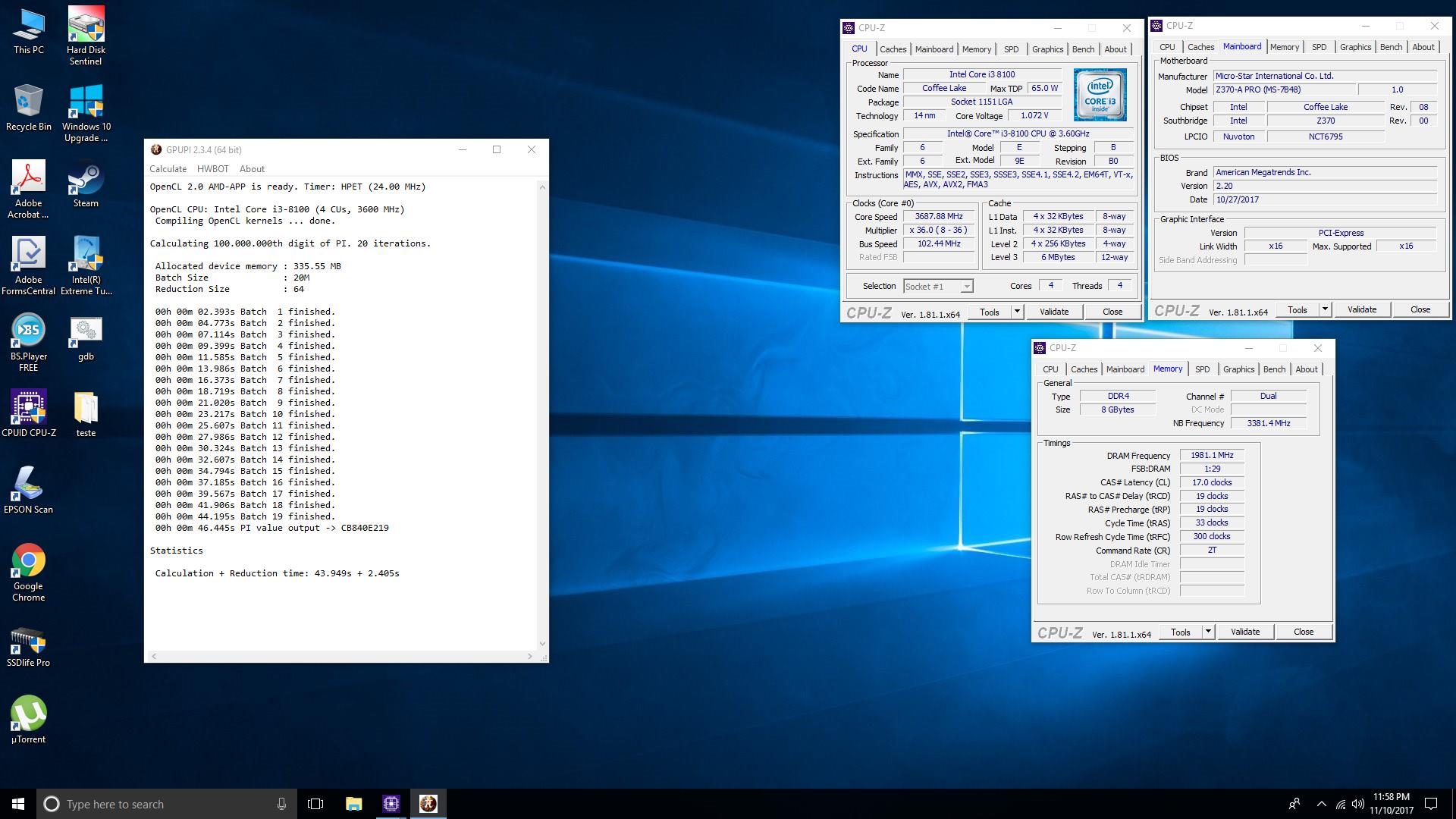Open the Windows Start menu
The image size is (1456, 819).
pos(18,804)
